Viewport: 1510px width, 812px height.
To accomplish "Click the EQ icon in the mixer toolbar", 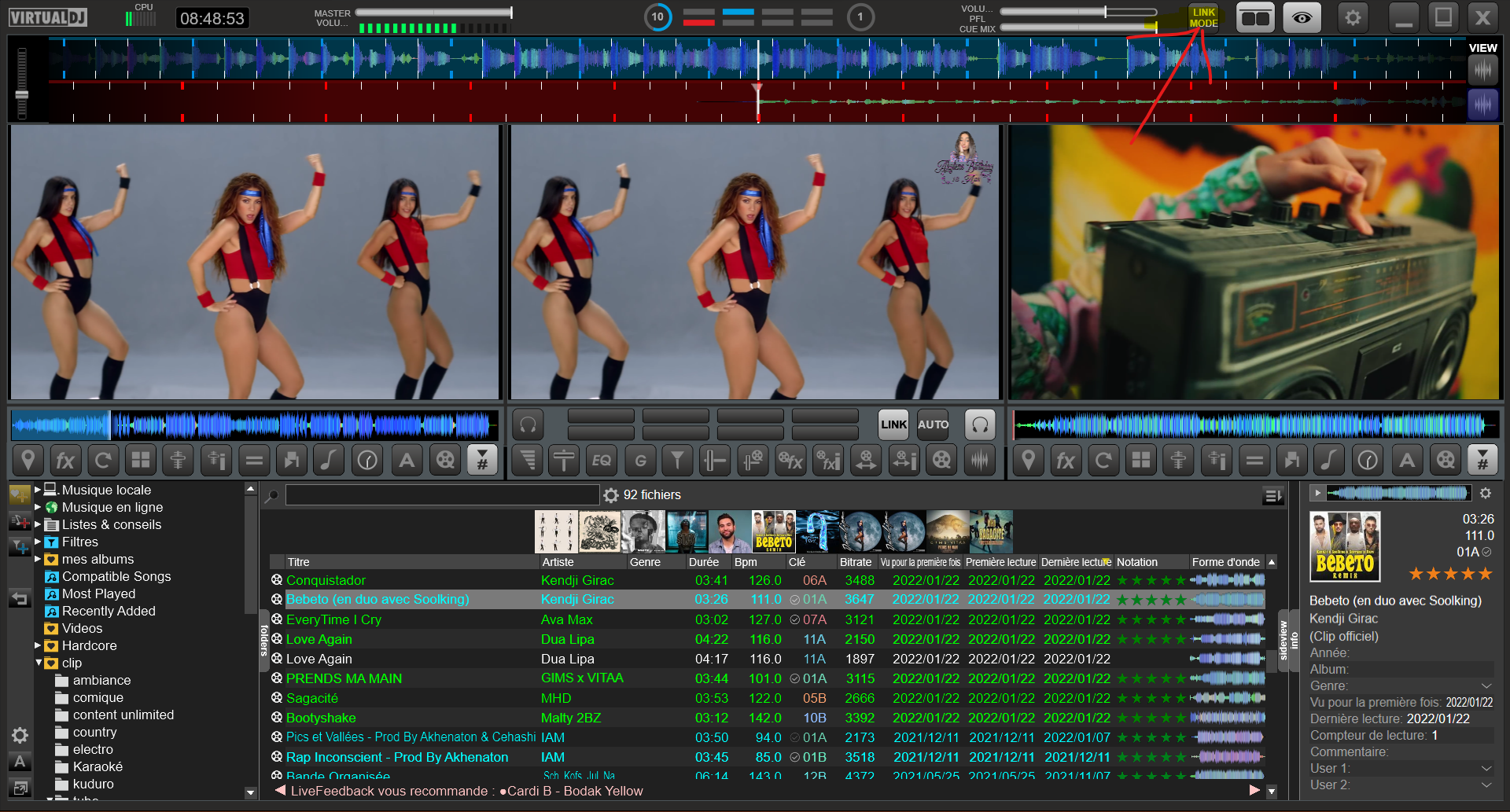I will point(602,461).
